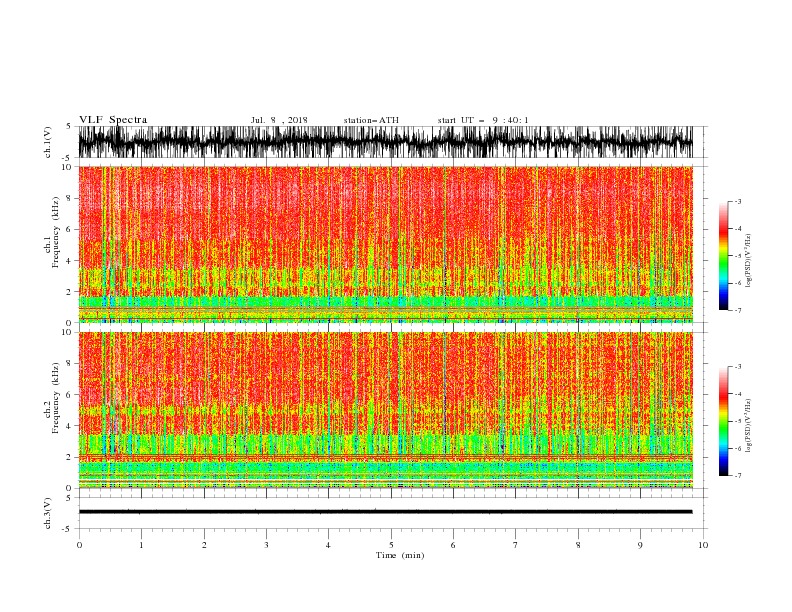
Task: Click the "station=ATH" header label
Action: 371,120
